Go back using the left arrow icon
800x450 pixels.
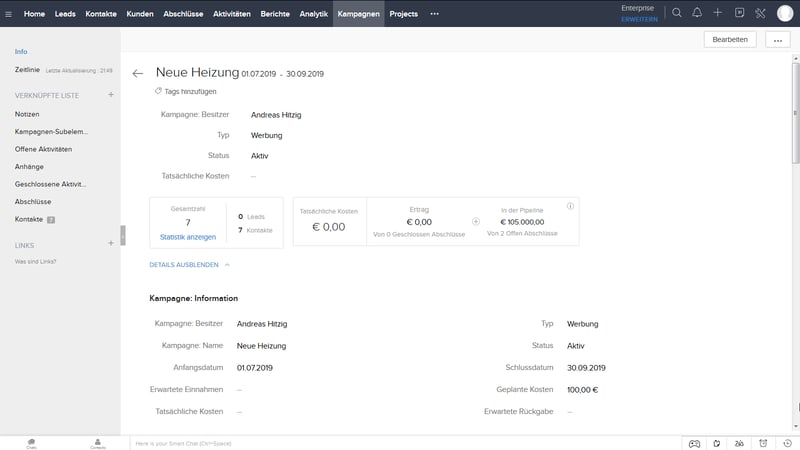click(x=138, y=73)
